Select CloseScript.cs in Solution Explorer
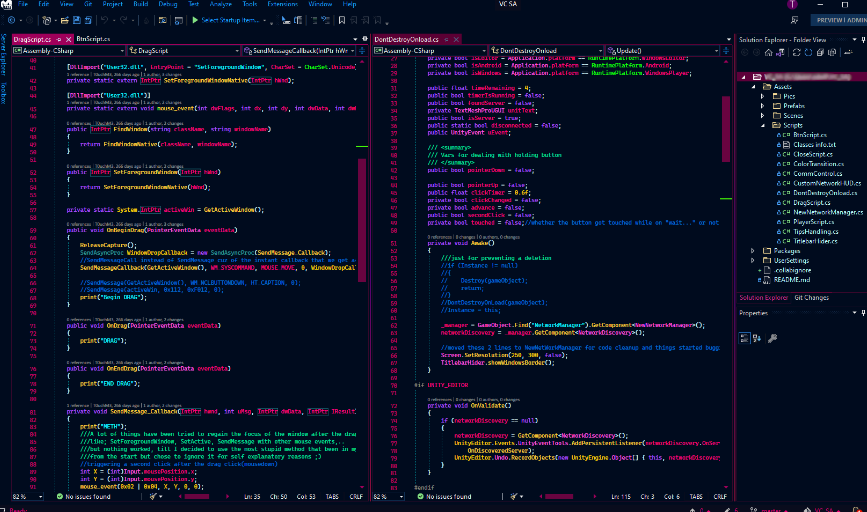The image size is (867, 512). [x=813, y=154]
